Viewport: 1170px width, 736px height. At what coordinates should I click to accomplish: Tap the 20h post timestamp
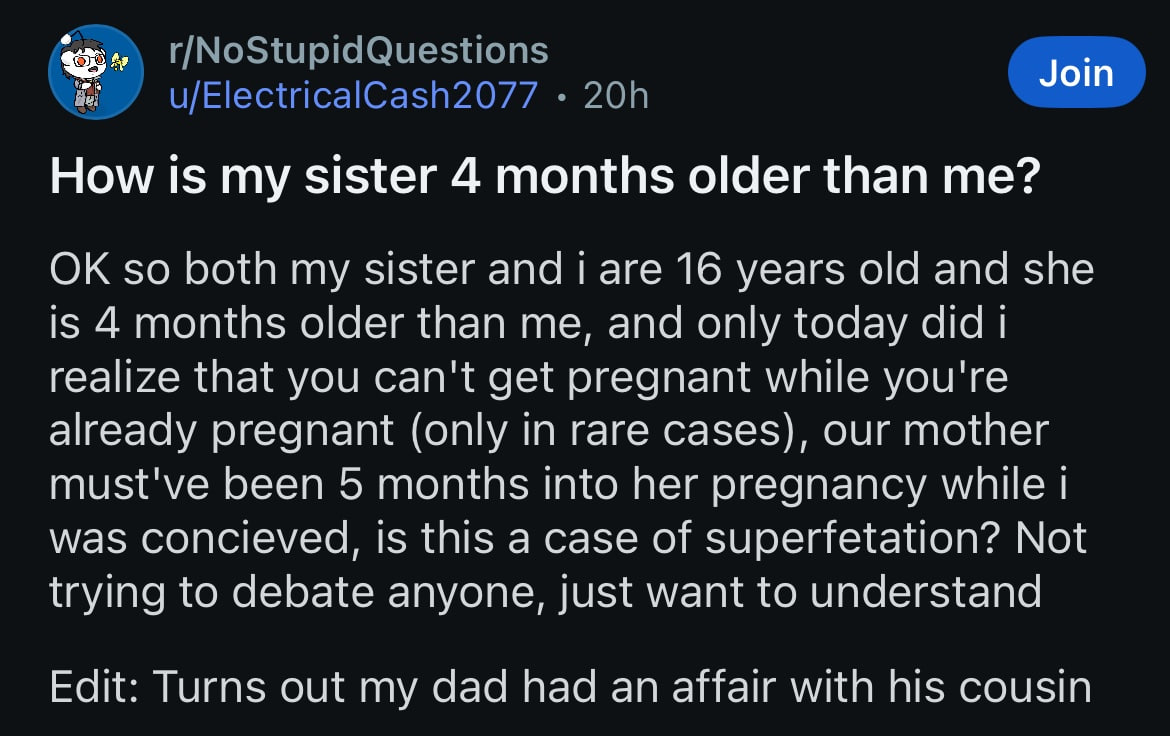(x=615, y=96)
